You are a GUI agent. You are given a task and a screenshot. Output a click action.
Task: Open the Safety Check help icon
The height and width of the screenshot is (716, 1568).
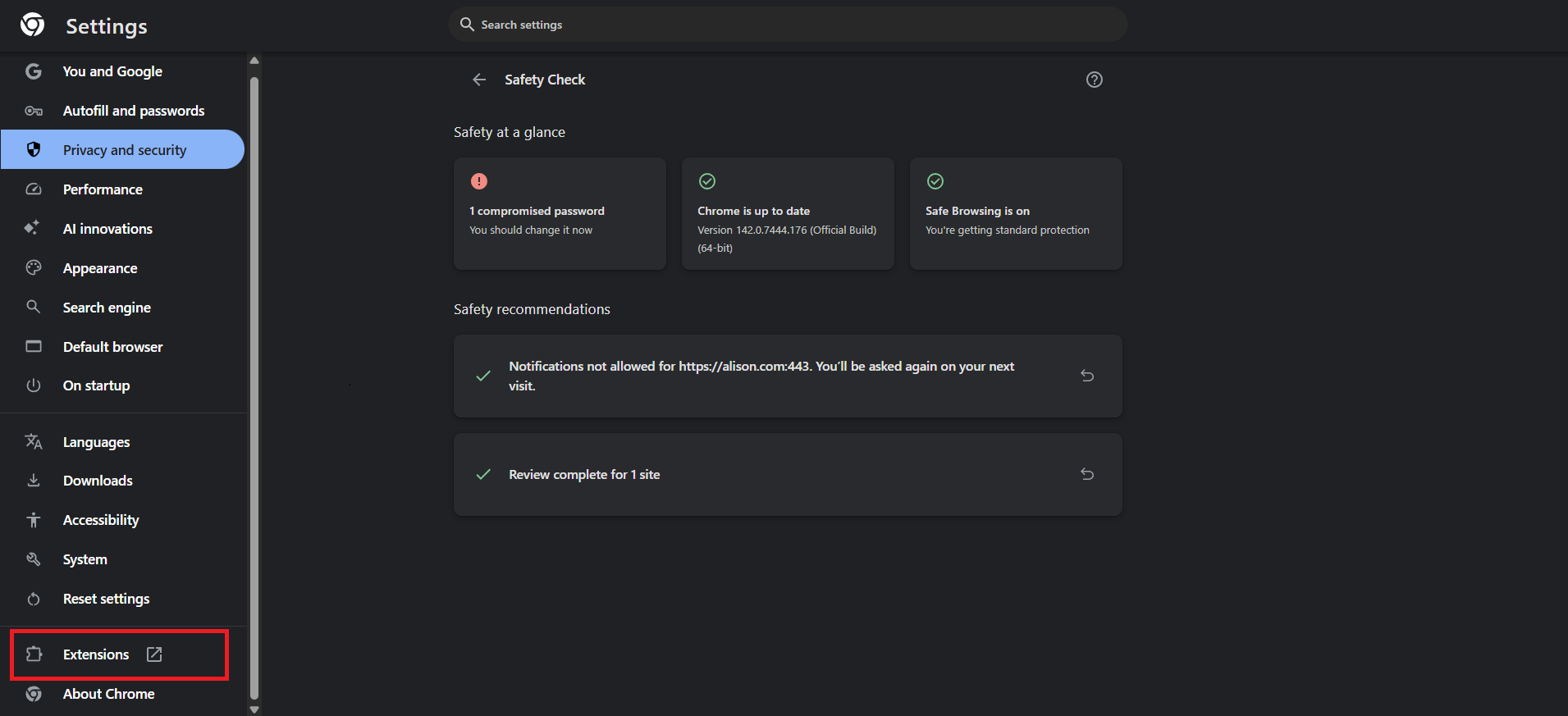1094,80
